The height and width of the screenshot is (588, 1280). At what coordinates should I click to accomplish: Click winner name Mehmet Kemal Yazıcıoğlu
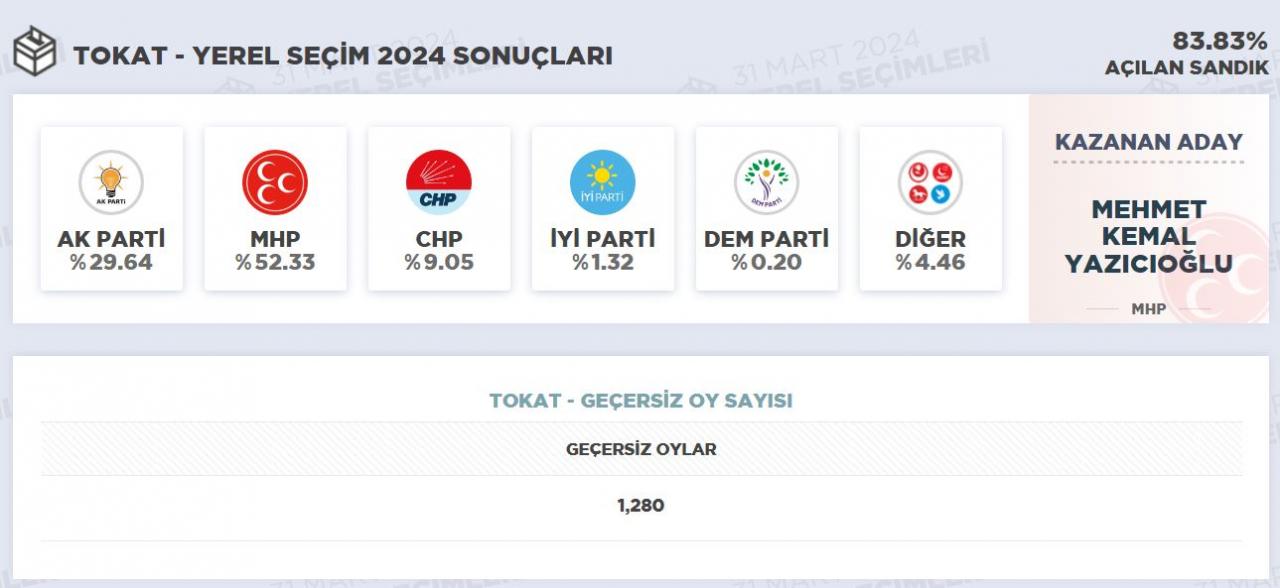(x=1149, y=237)
